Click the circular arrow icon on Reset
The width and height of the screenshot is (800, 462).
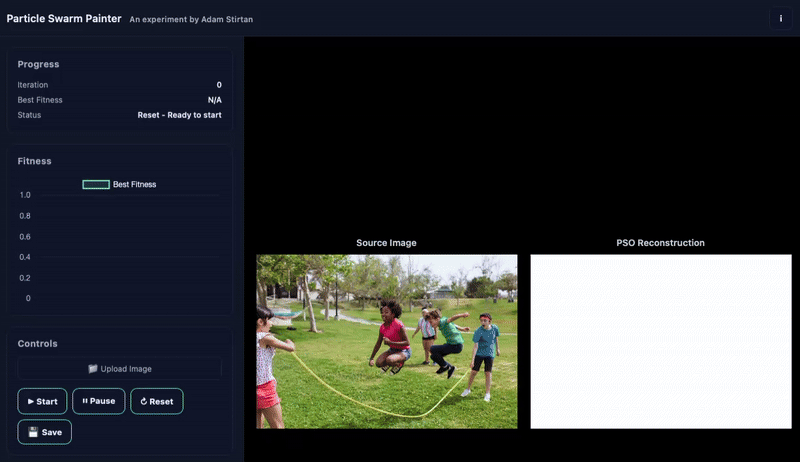(x=143, y=401)
